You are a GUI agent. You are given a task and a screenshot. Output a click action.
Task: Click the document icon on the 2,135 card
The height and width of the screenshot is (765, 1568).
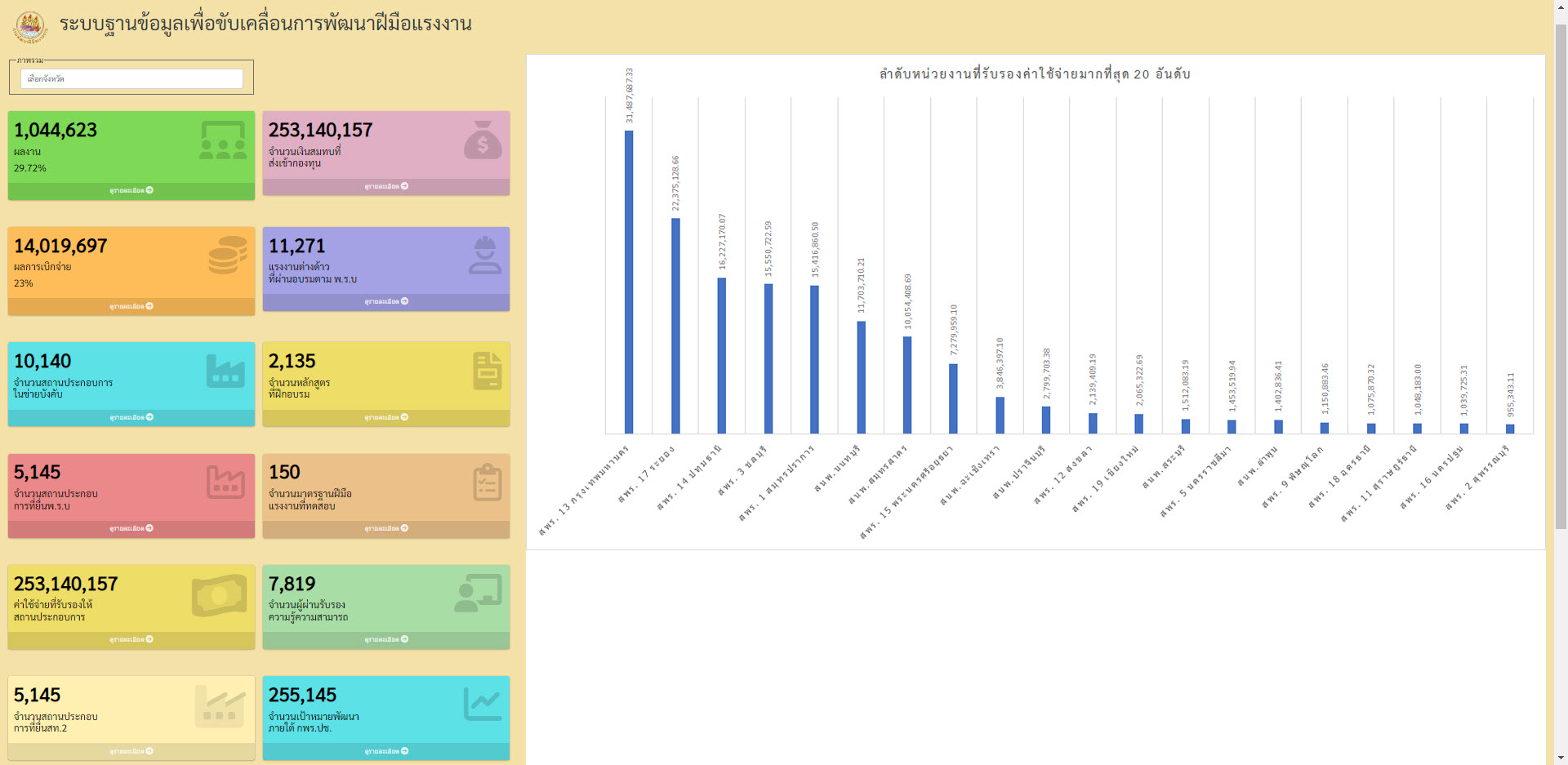pyautogui.click(x=487, y=371)
